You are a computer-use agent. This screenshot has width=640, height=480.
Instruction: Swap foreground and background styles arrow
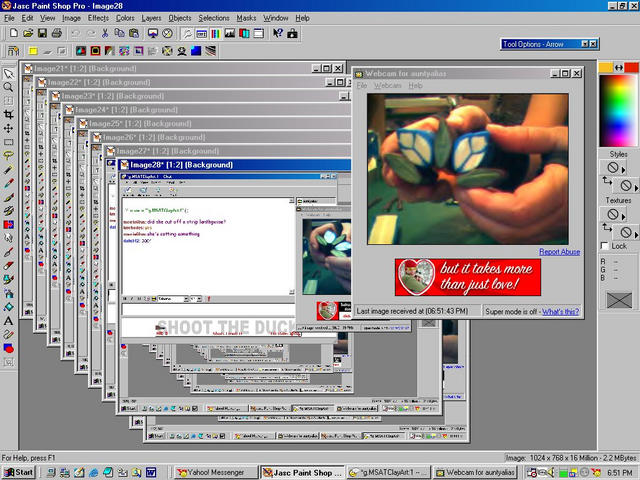[x=607, y=181]
